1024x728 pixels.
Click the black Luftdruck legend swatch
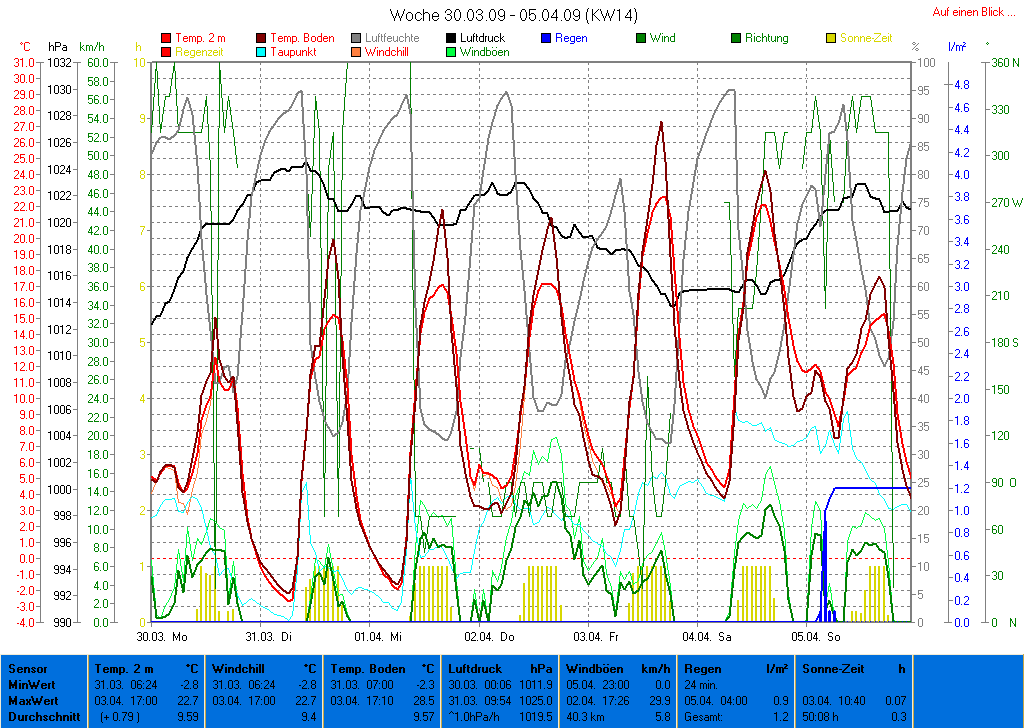(x=451, y=39)
